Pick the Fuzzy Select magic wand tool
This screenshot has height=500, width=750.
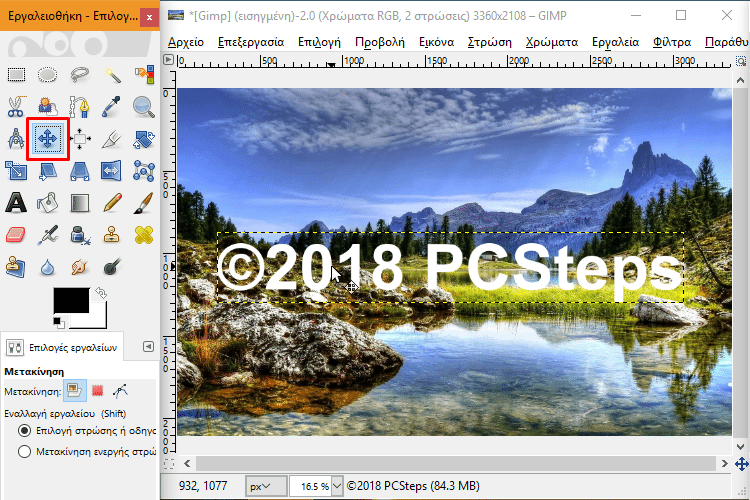click(111, 75)
